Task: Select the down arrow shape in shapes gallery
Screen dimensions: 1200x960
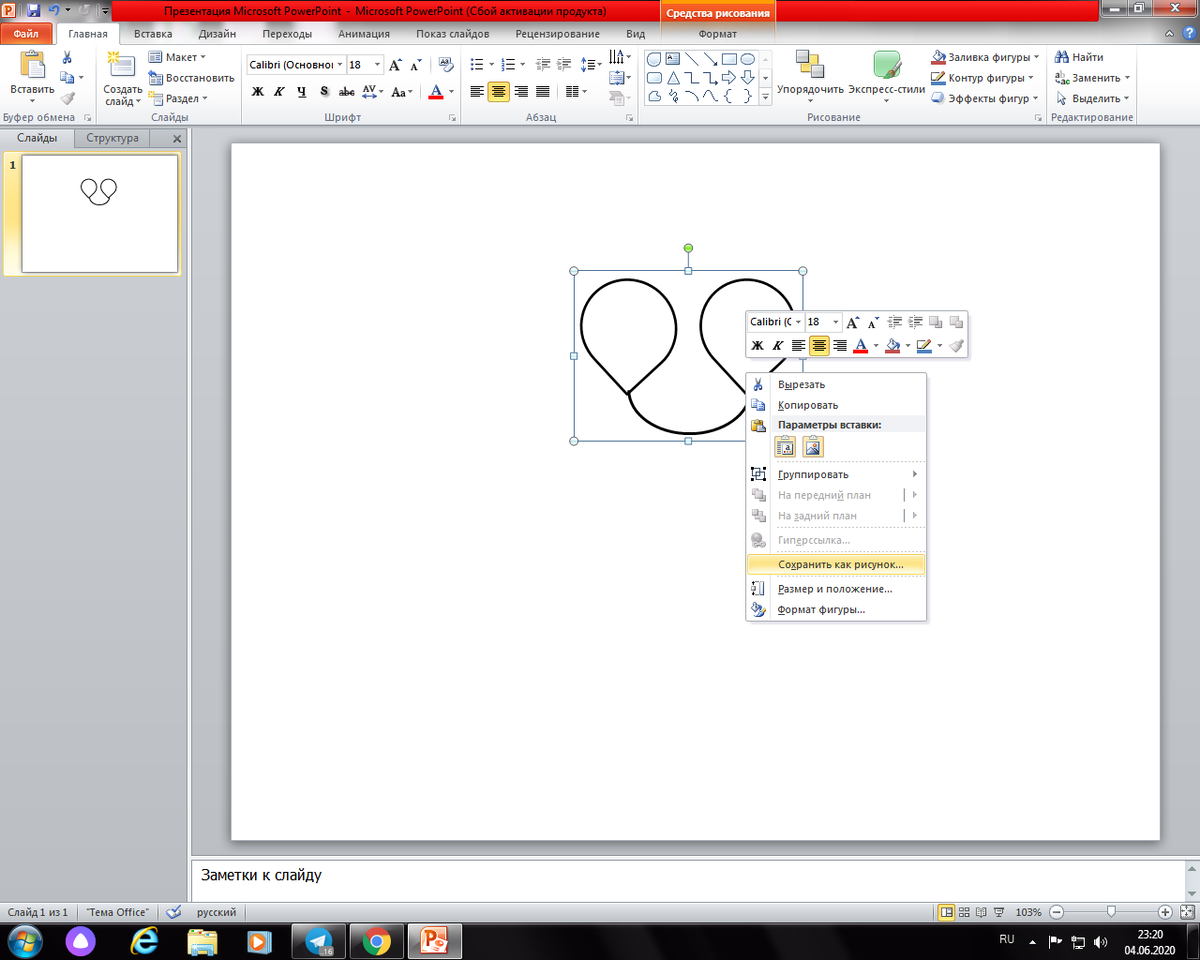Action: [x=747, y=77]
